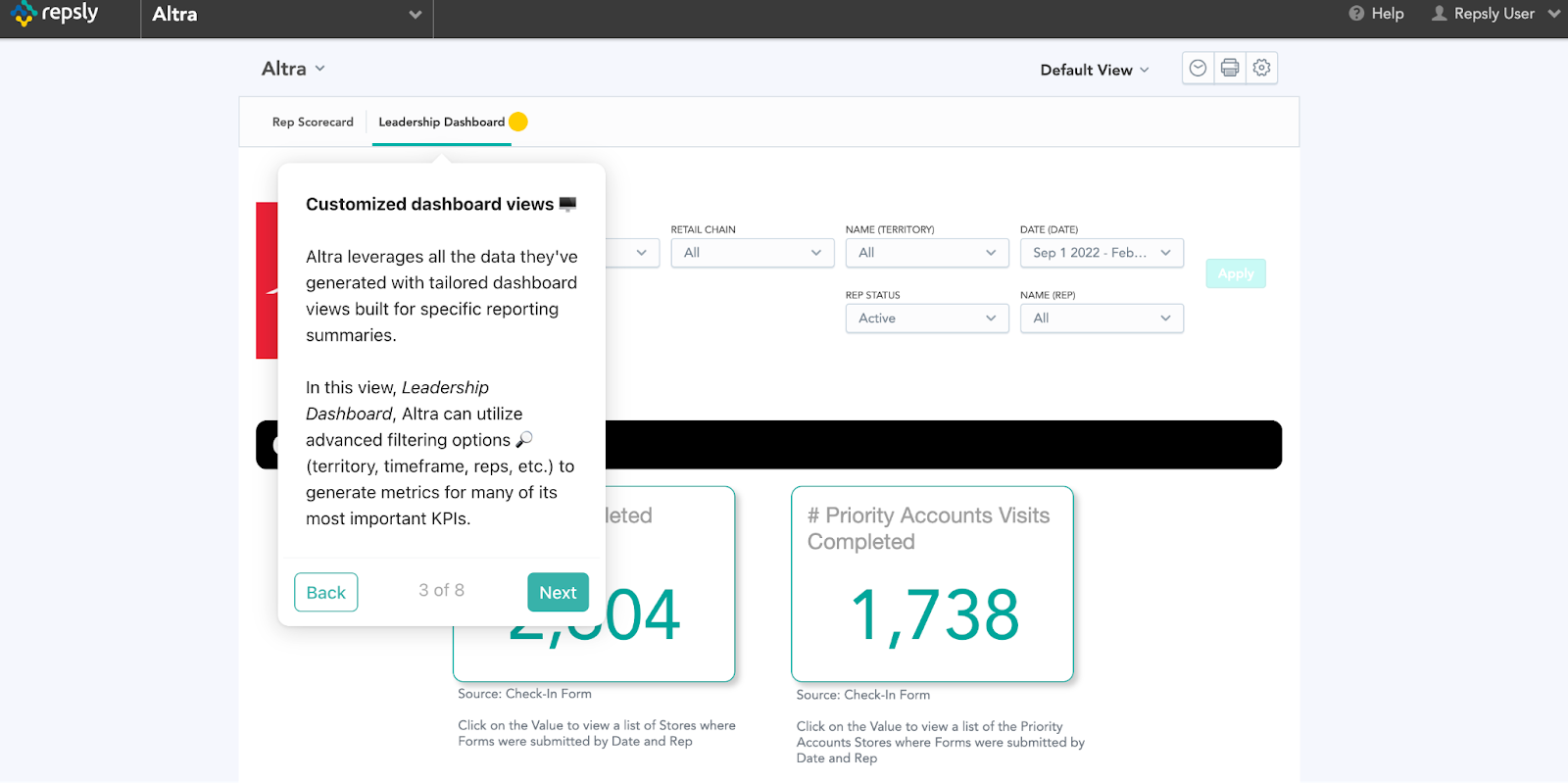Open the Default View dropdown
1568x783 pixels.
[x=1095, y=70]
